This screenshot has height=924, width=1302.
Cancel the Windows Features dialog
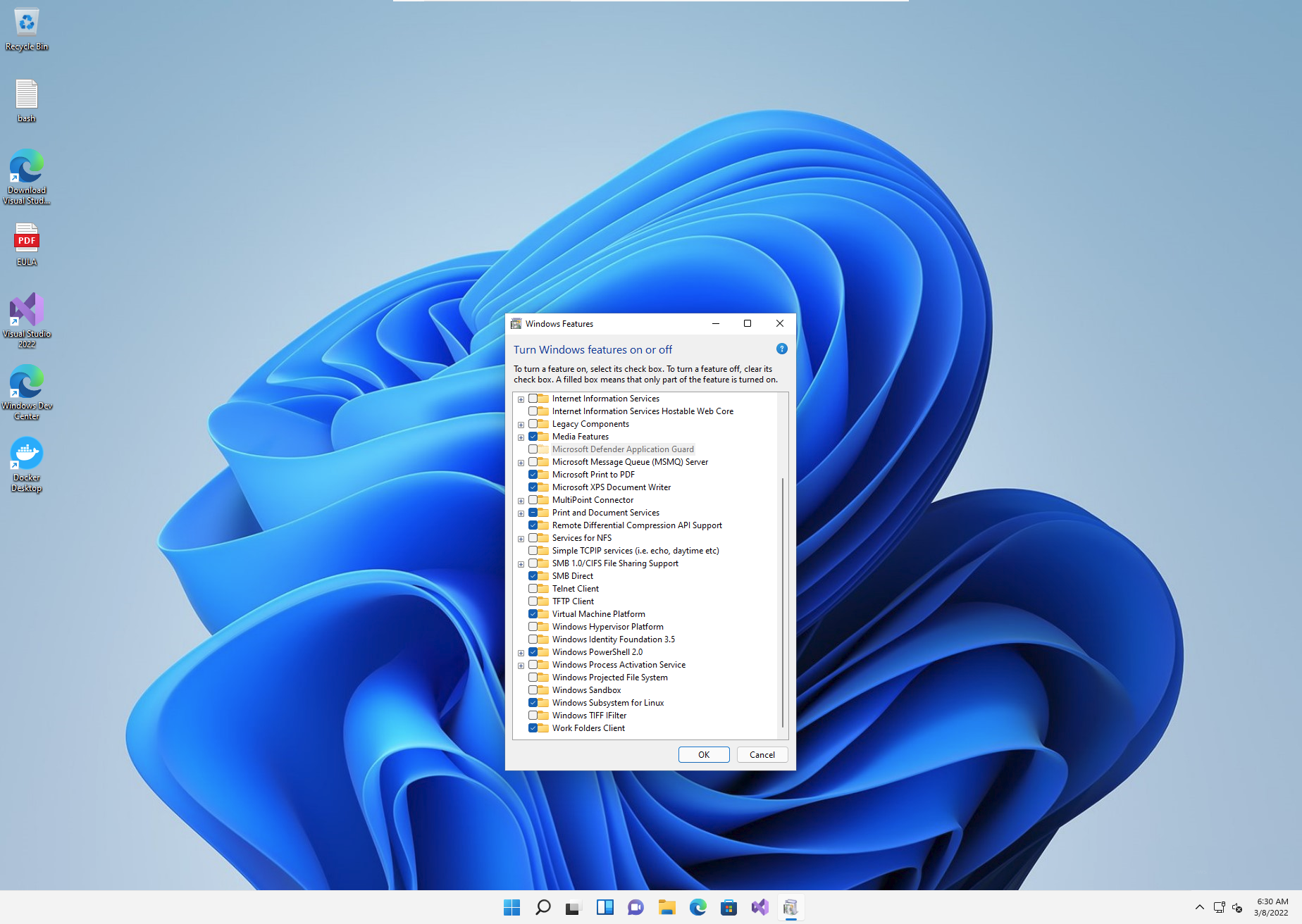(x=762, y=754)
